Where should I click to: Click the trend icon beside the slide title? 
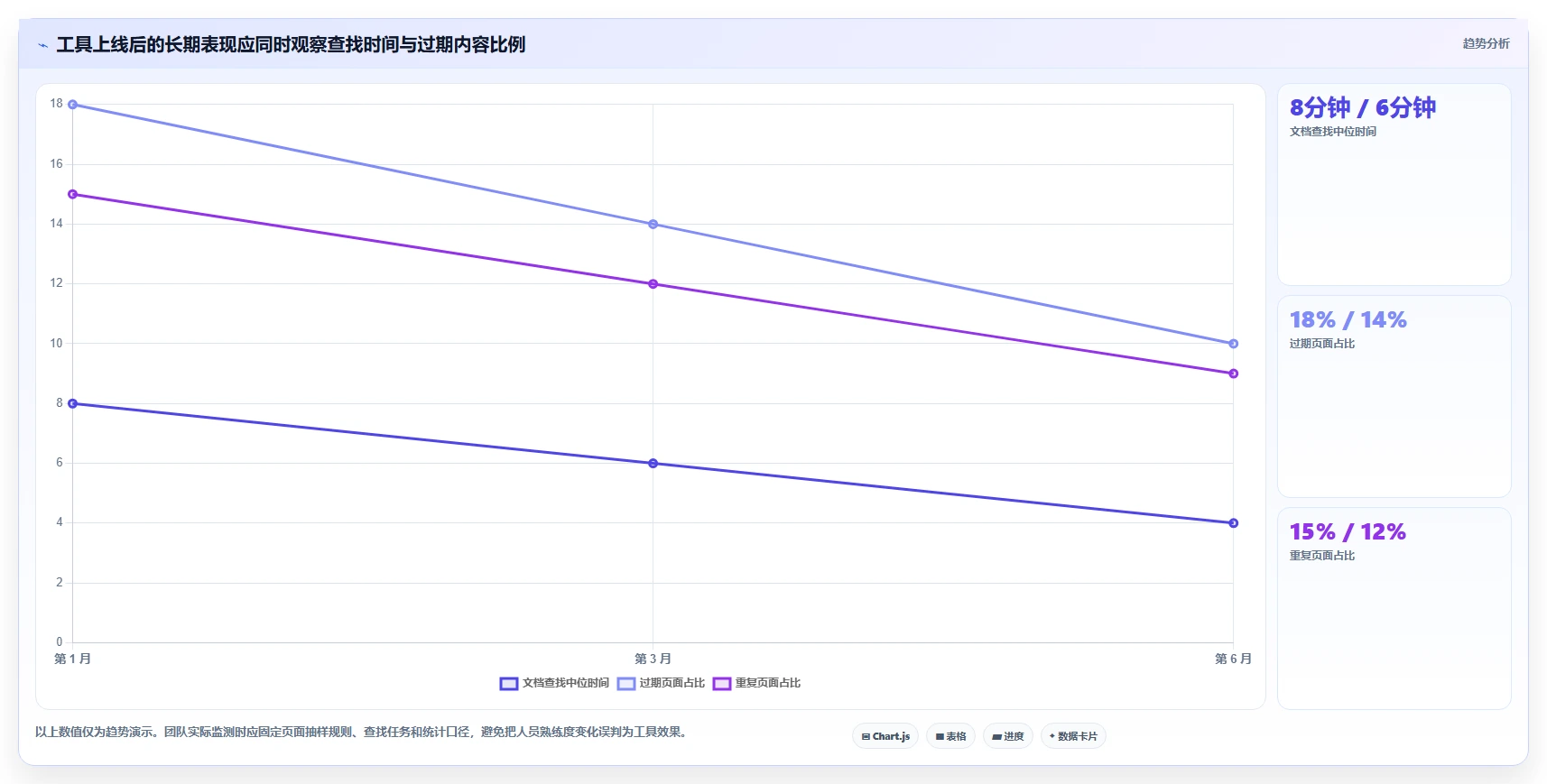tap(42, 45)
